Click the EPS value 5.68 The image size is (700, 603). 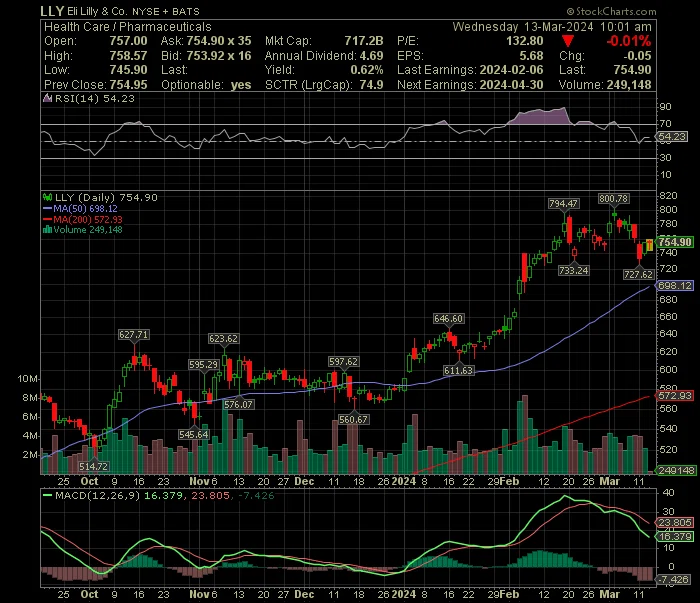click(531, 56)
